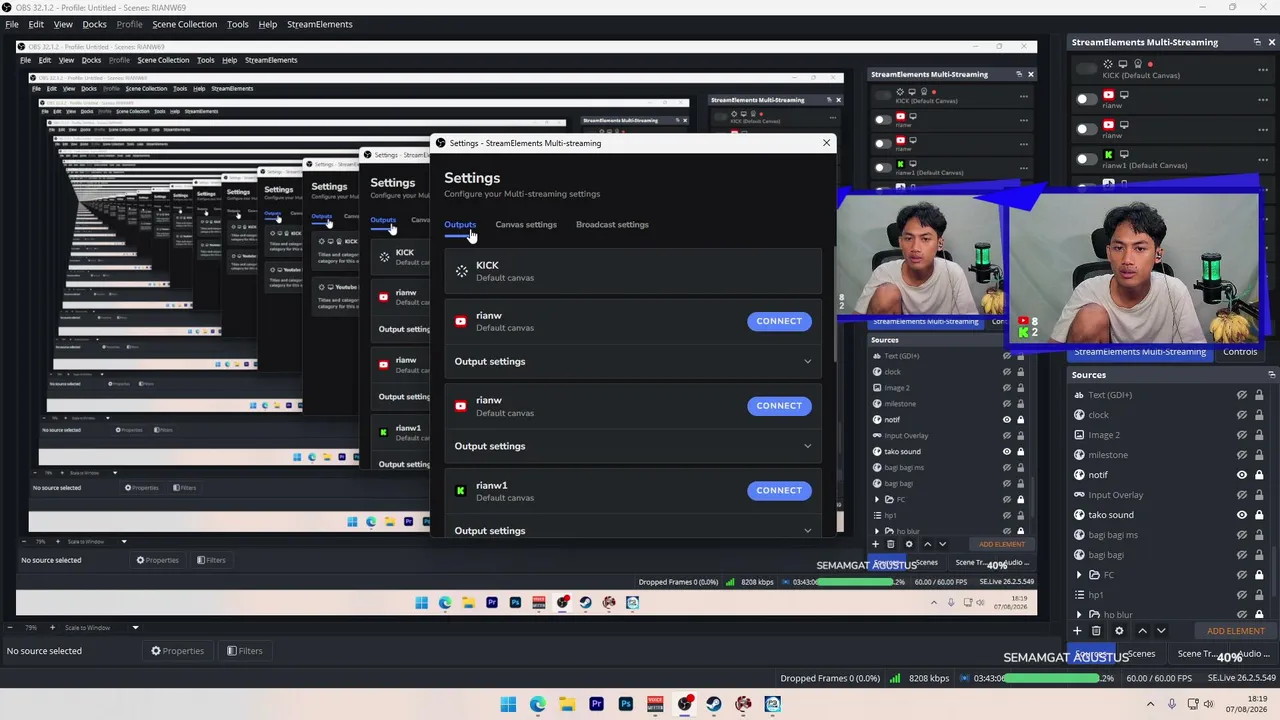The width and height of the screenshot is (1280, 720).
Task: Enable the second rianw YouTube toggle in the dock
Action: [x=1087, y=129]
